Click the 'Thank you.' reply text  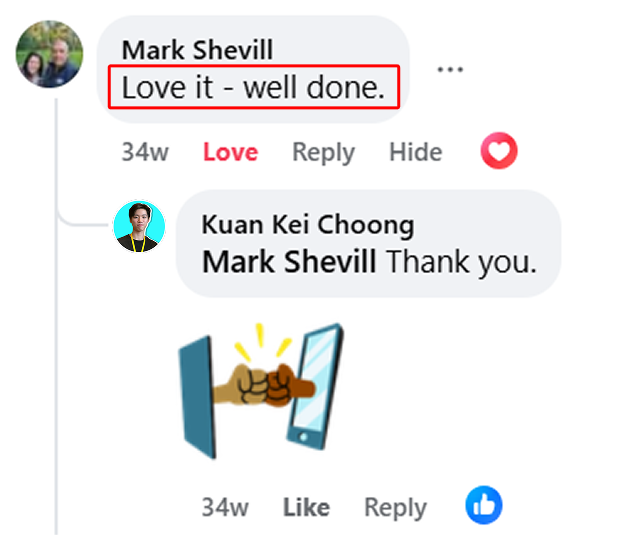point(462,262)
